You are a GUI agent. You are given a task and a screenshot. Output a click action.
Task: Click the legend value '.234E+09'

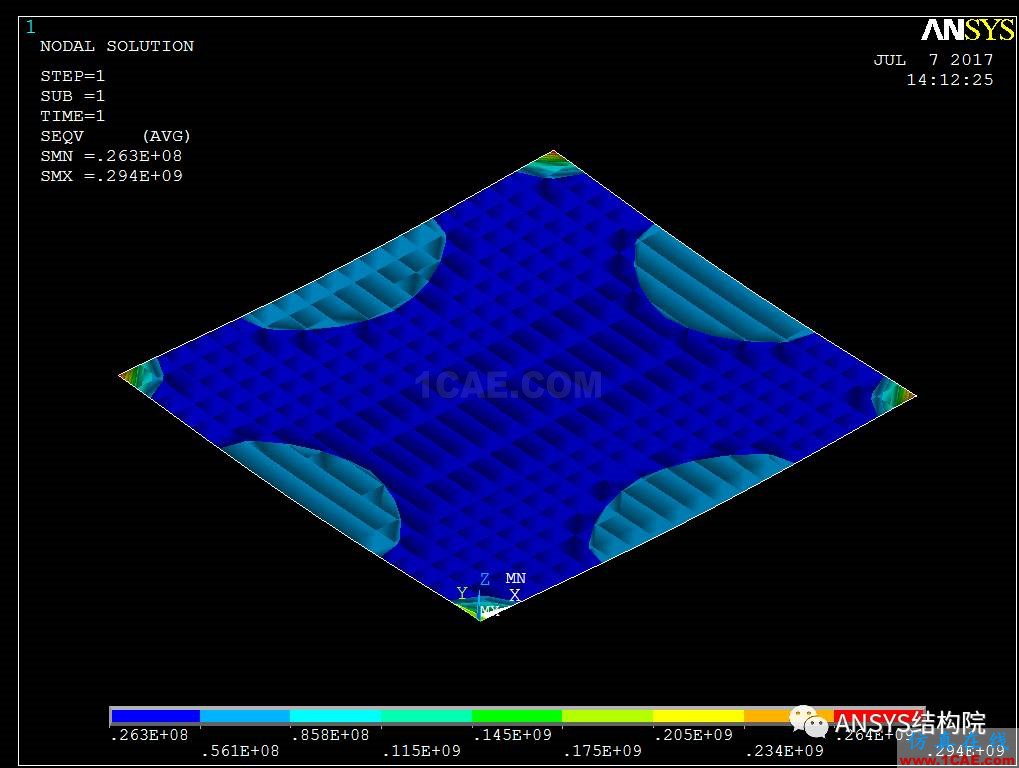(784, 751)
